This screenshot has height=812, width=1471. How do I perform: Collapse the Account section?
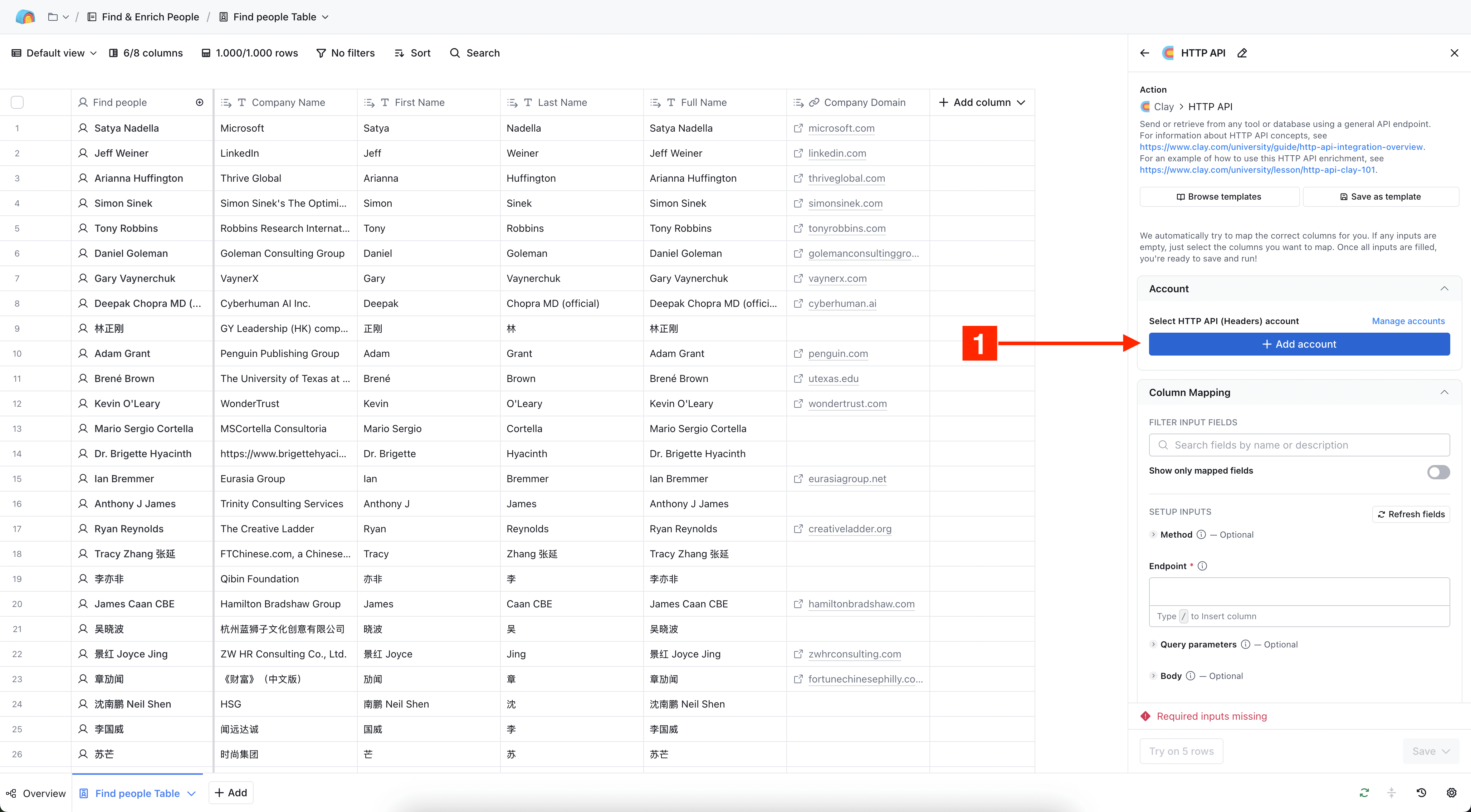(x=1443, y=289)
